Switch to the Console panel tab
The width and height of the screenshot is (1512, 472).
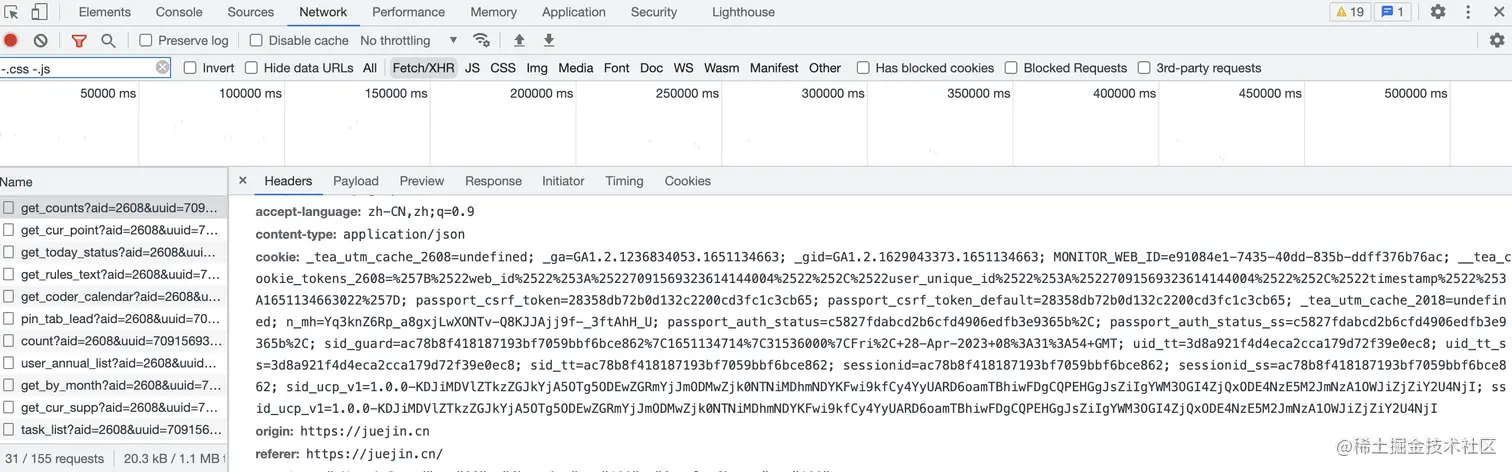tap(179, 12)
